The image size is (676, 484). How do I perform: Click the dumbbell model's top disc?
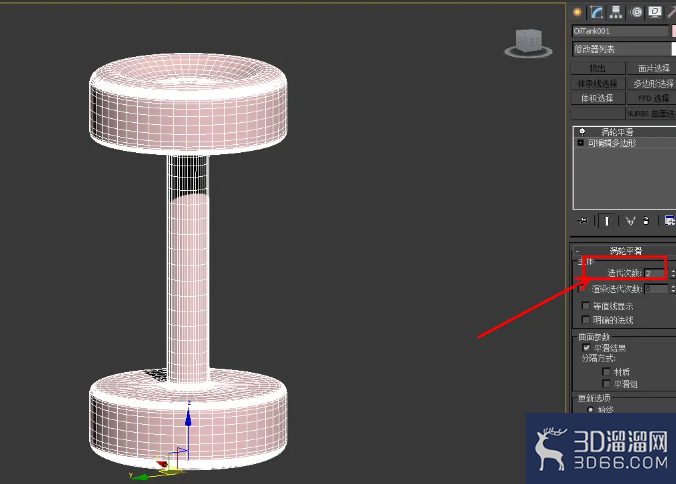pyautogui.click(x=188, y=103)
